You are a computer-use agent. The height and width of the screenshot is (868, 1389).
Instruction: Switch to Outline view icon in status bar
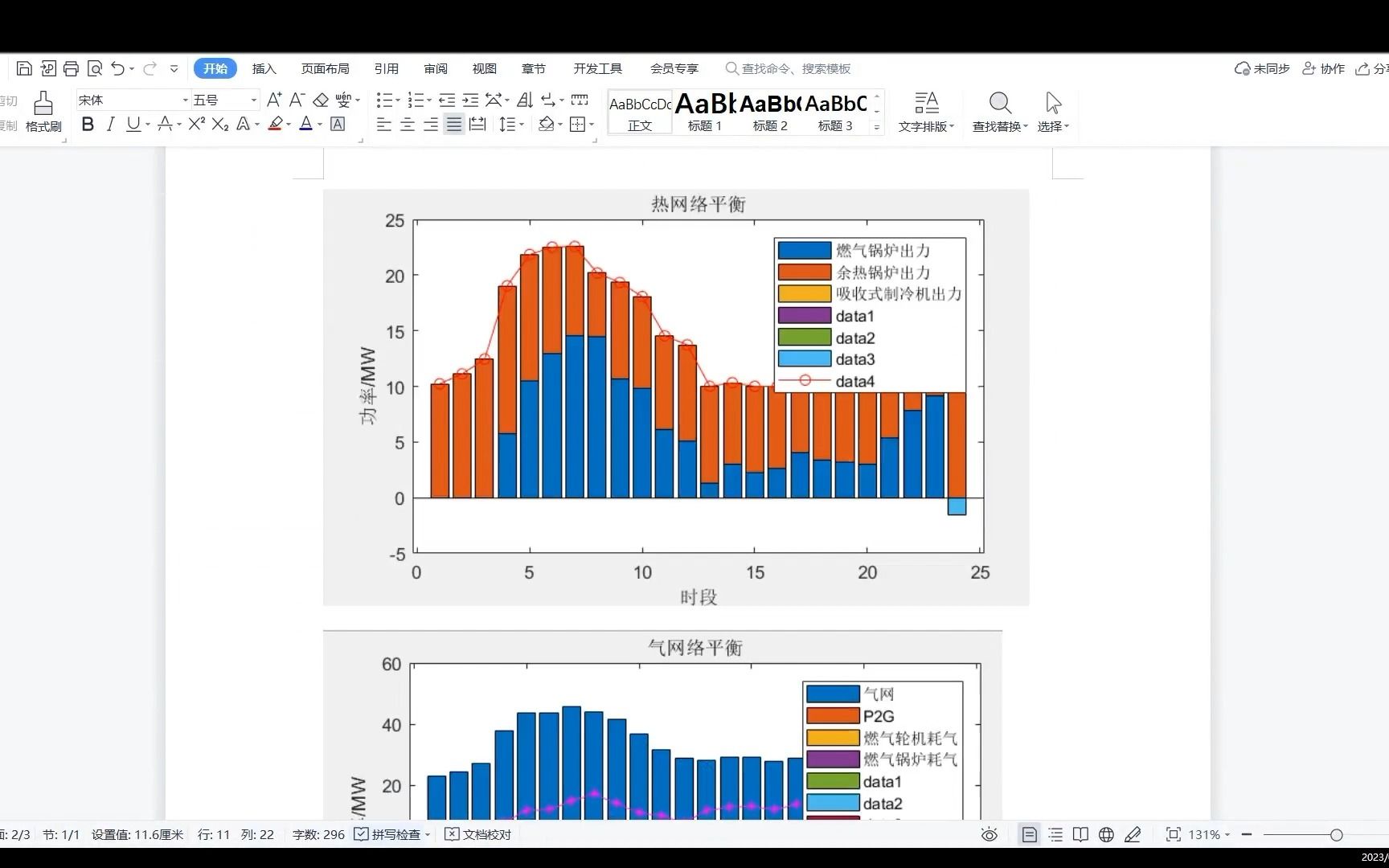(1055, 834)
